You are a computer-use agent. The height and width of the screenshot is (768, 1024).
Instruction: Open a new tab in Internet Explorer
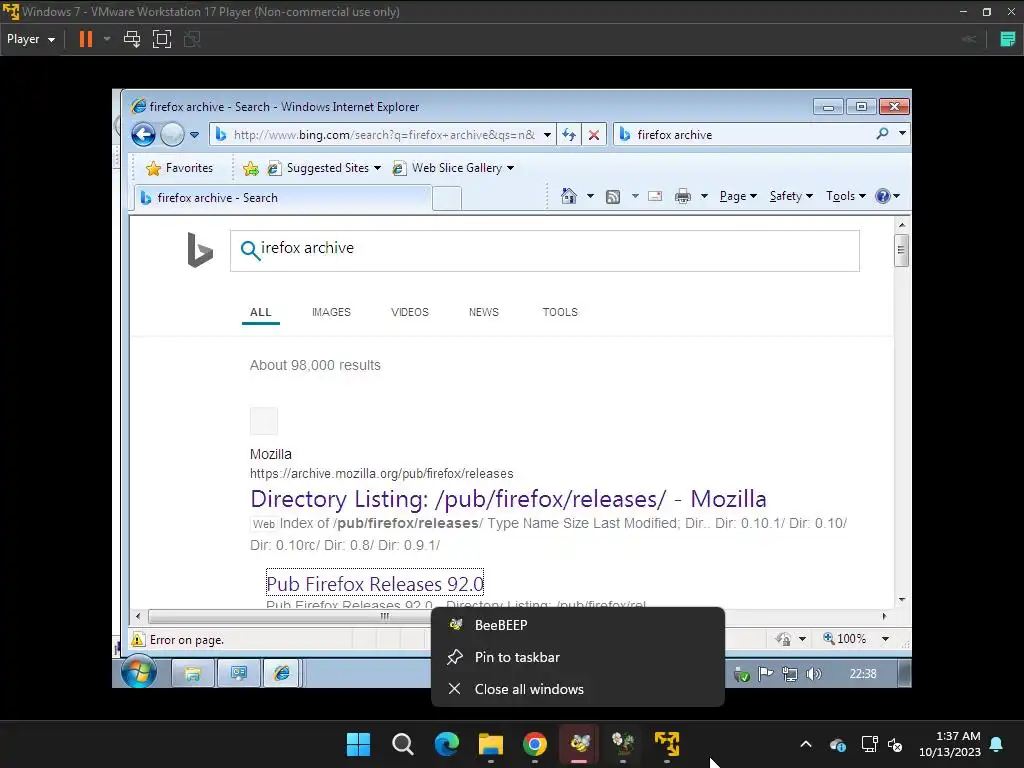tap(447, 198)
